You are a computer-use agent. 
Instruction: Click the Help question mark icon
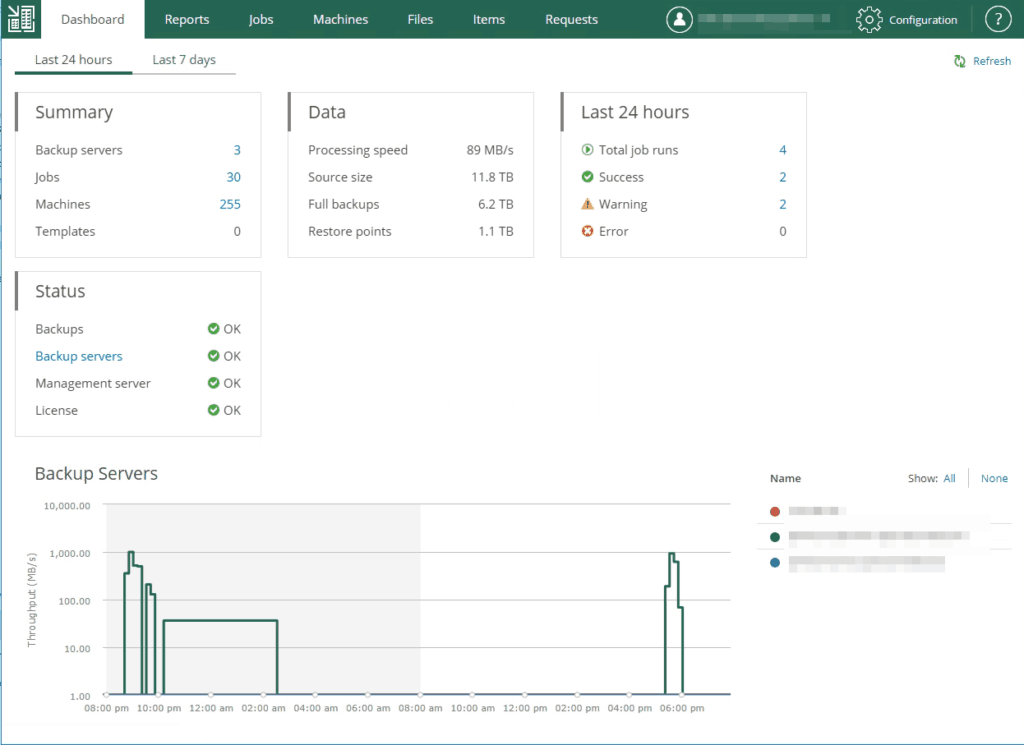tap(998, 18)
